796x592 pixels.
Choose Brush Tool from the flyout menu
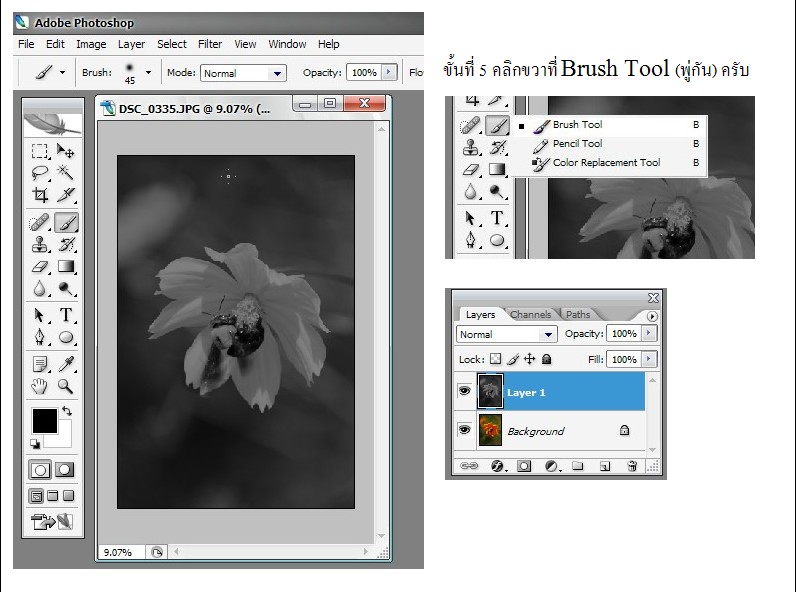coord(609,125)
